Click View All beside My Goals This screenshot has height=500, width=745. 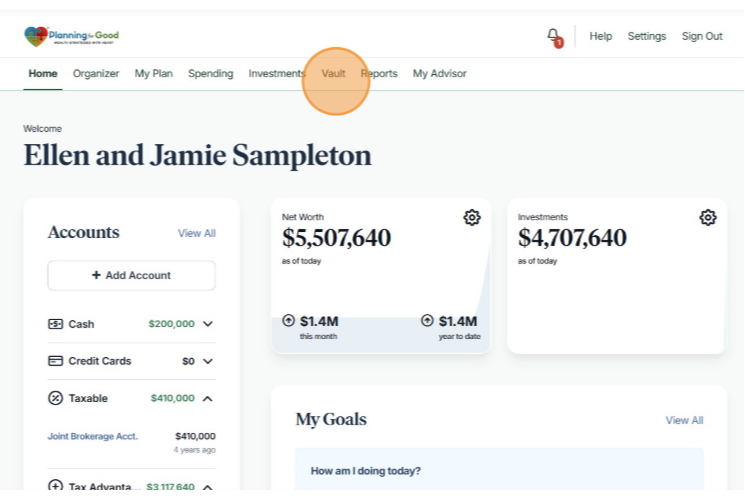click(x=684, y=420)
